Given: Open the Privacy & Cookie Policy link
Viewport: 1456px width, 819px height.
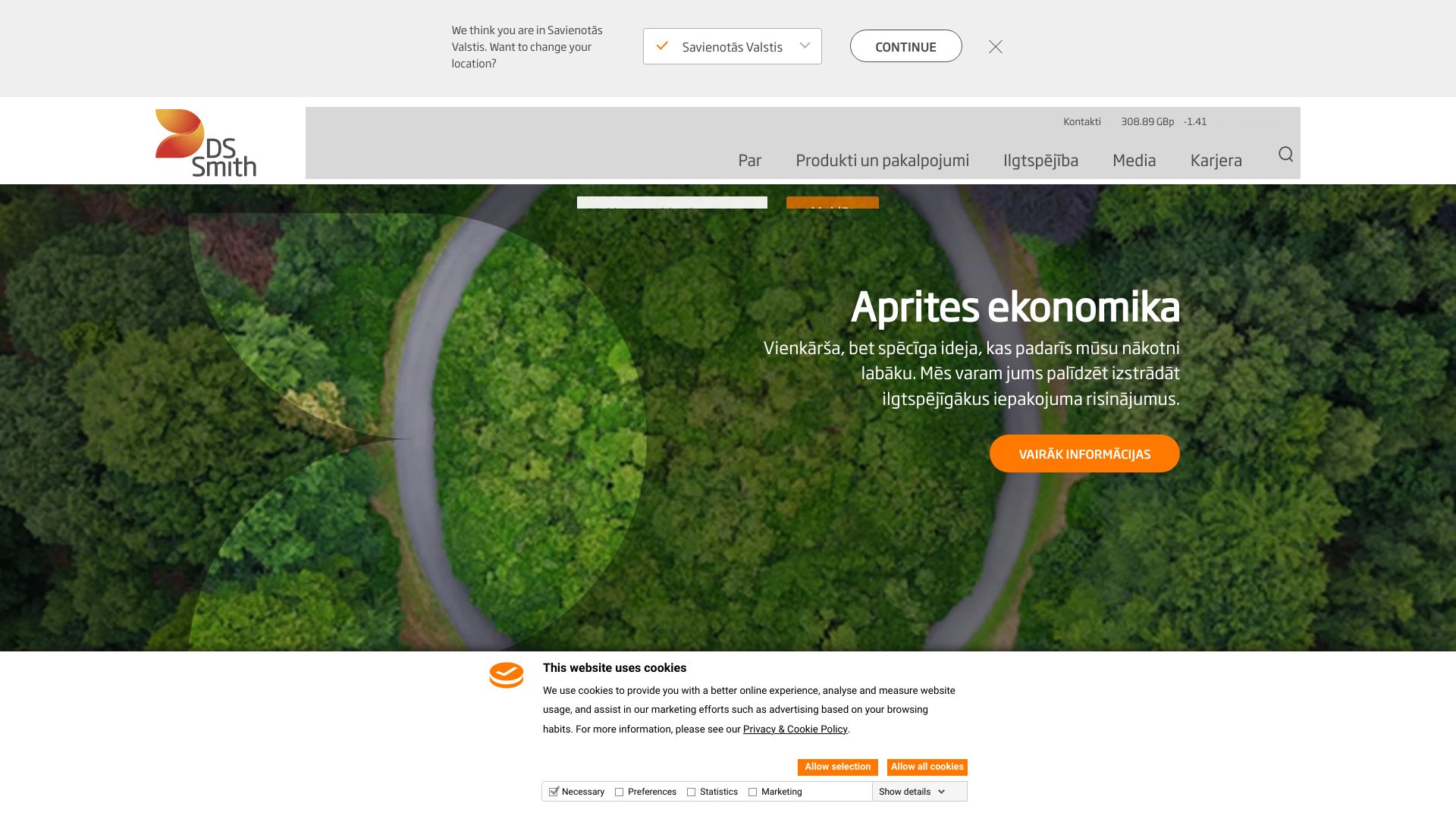Looking at the screenshot, I should [795, 730].
